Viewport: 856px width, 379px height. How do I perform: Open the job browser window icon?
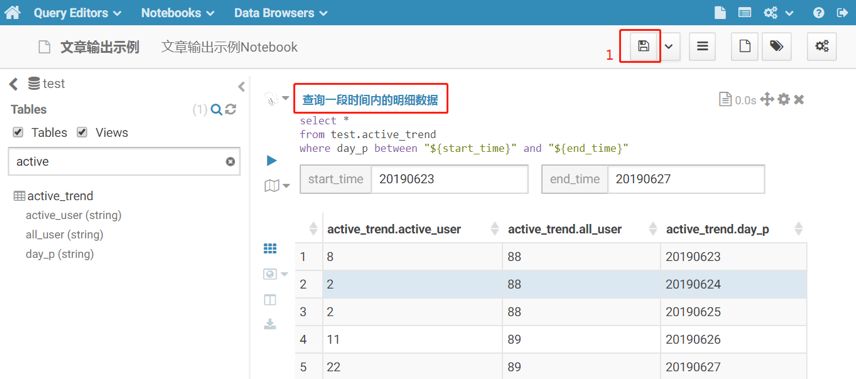745,13
